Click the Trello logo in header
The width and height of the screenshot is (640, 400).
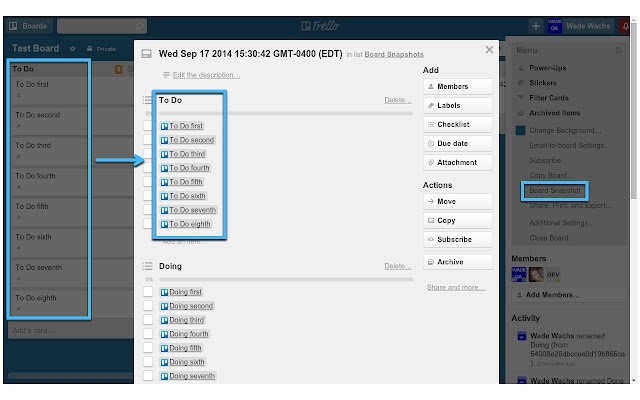(320, 26)
